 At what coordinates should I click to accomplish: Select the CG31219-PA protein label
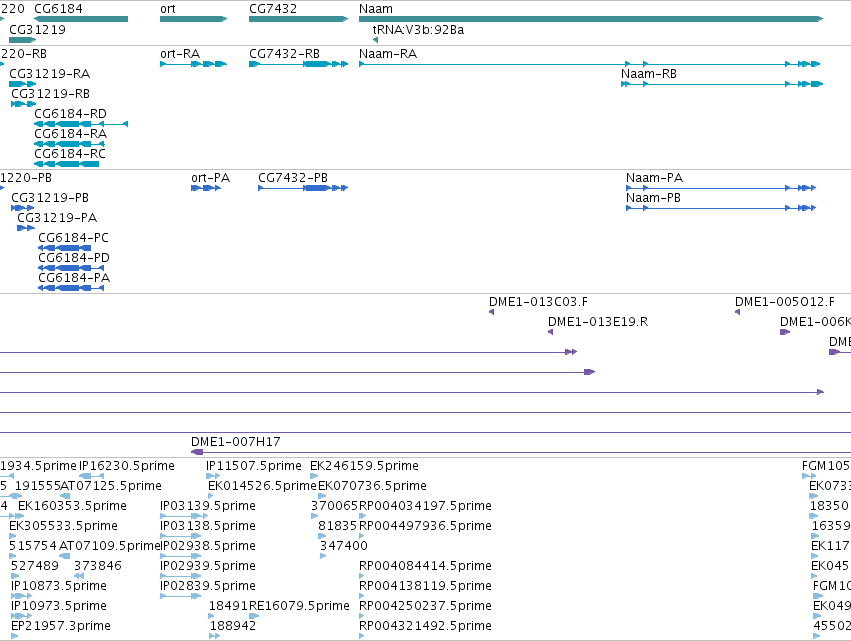[57, 218]
